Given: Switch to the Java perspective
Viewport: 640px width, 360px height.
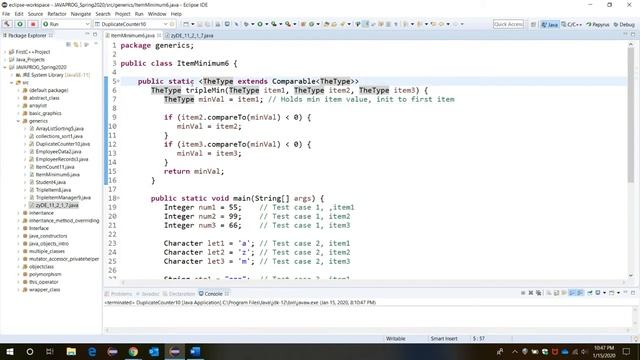Looking at the screenshot, I should (549, 24).
